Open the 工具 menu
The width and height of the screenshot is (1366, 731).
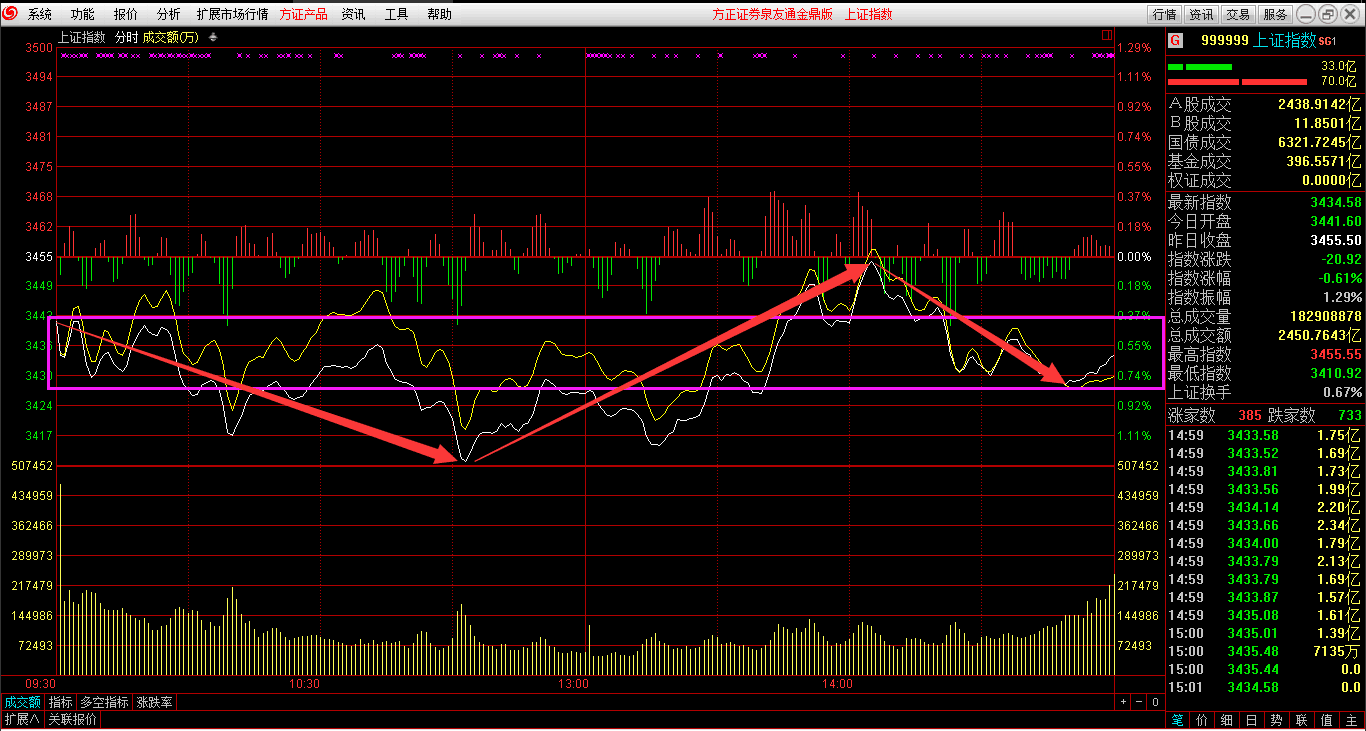click(x=397, y=14)
